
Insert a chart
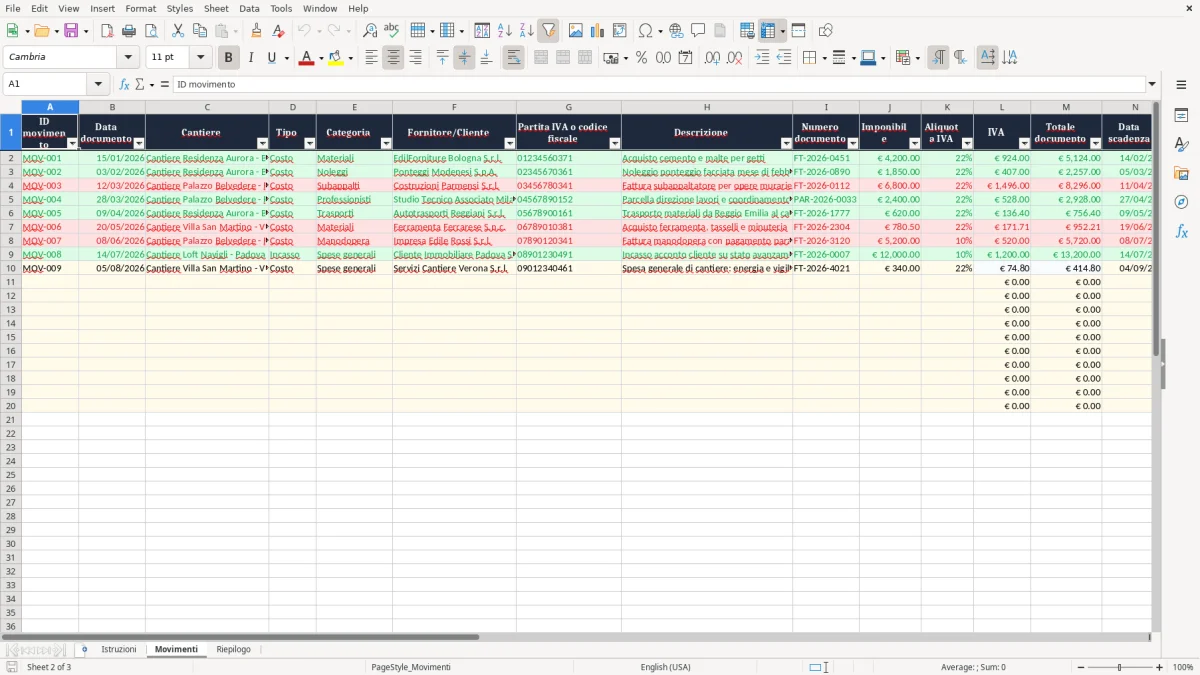(598, 31)
